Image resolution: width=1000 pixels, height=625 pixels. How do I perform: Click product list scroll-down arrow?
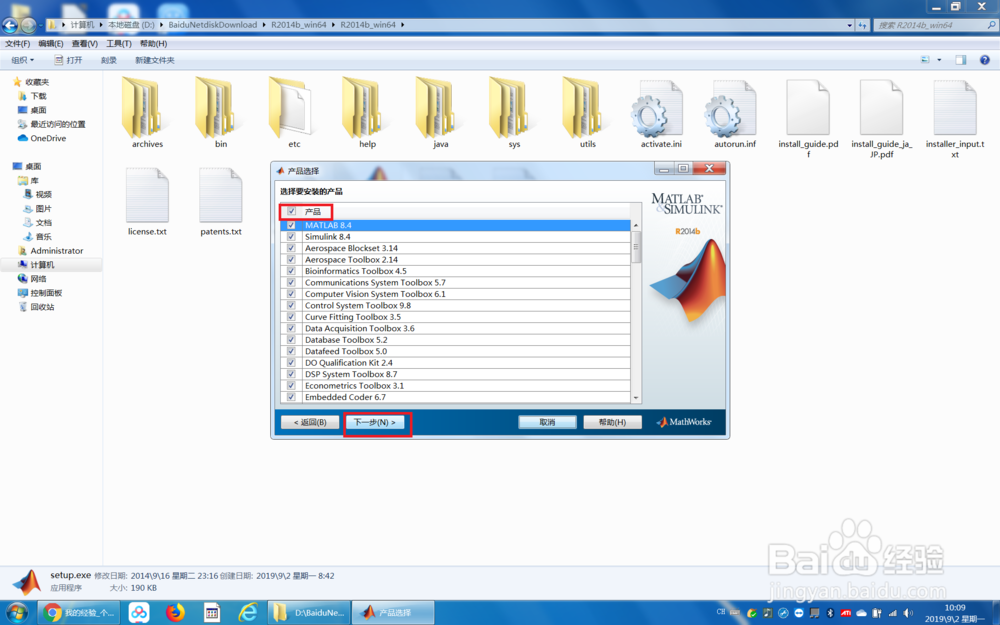pyautogui.click(x=636, y=397)
